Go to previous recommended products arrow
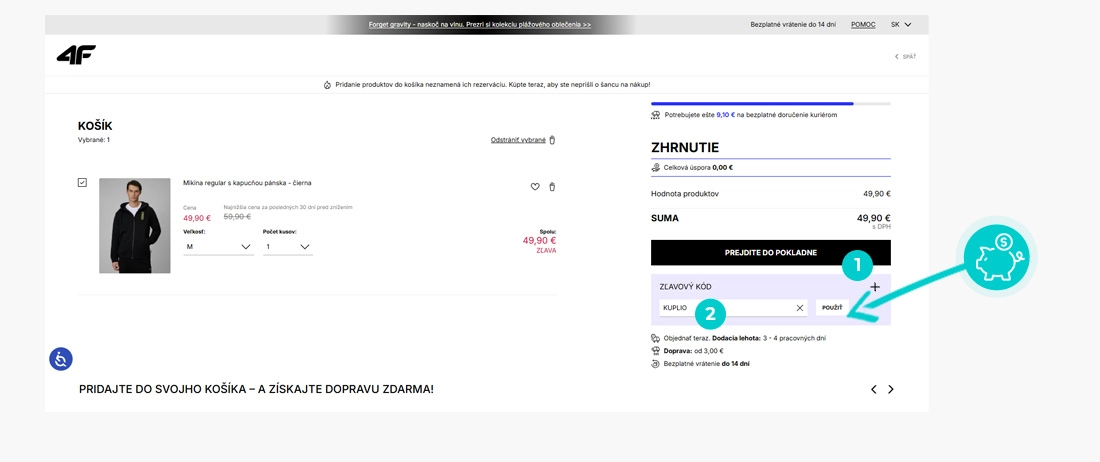The image size is (1100, 462). click(x=873, y=389)
